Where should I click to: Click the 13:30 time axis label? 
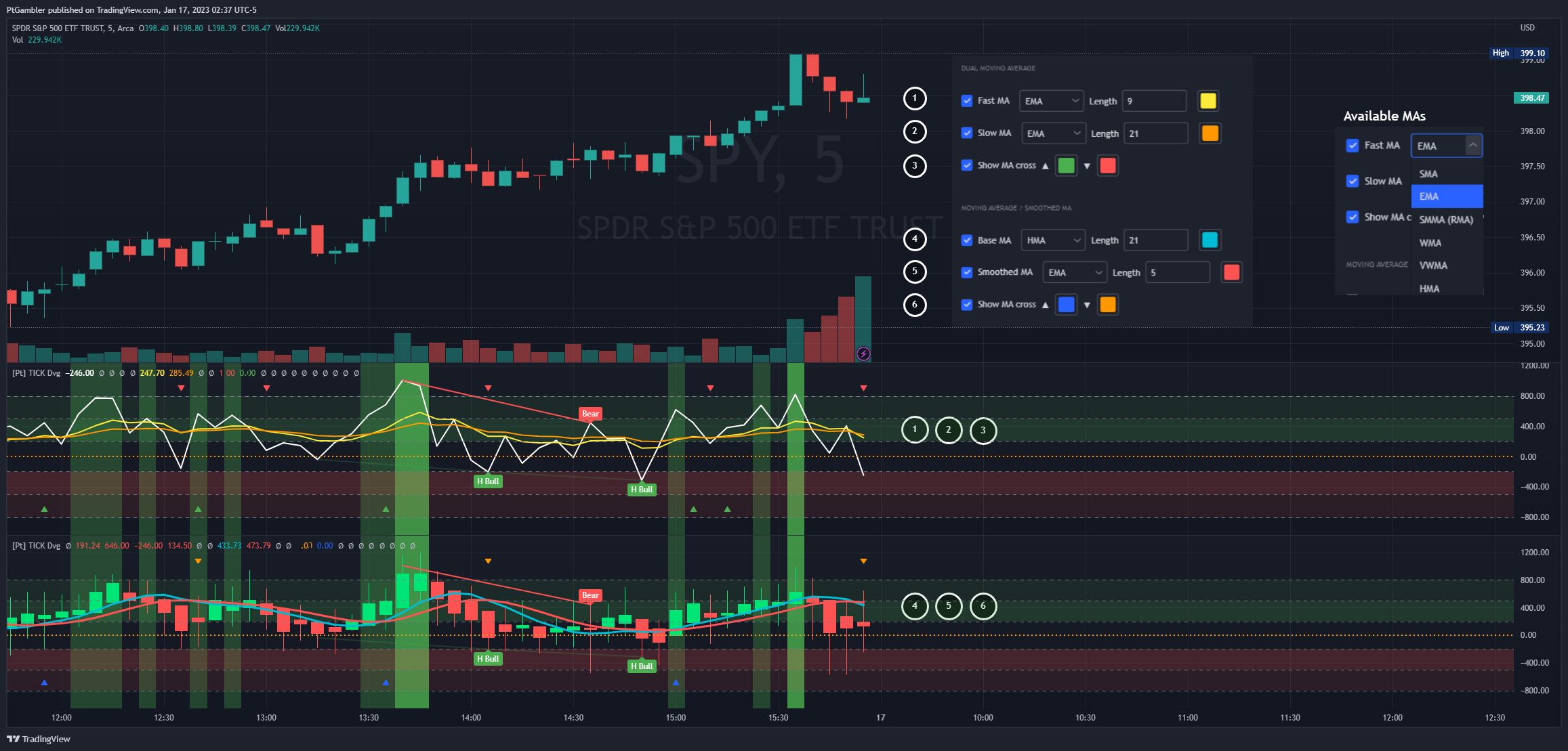click(x=369, y=718)
